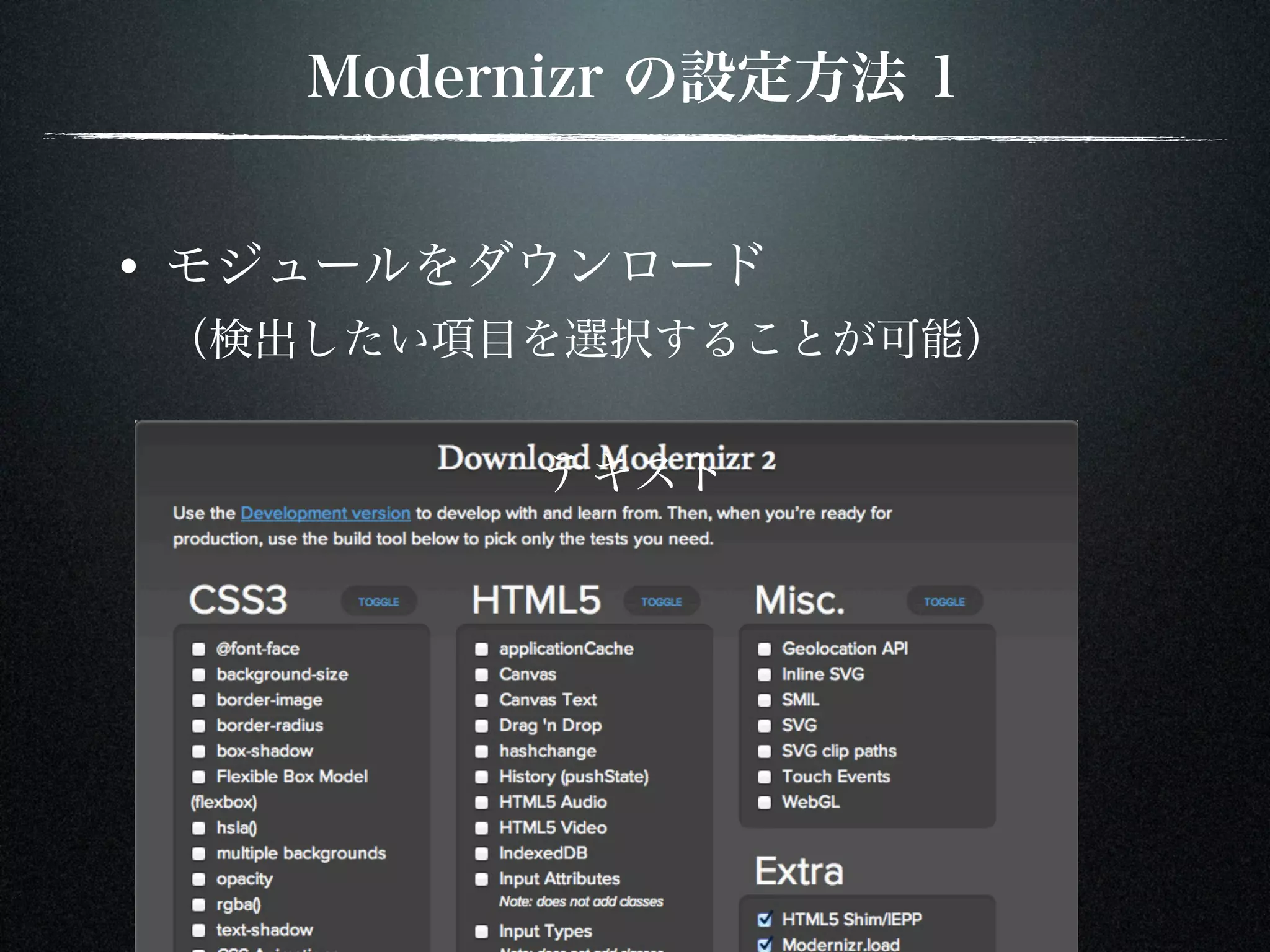
Task: Toggle all Misc. tests
Action: 944,602
